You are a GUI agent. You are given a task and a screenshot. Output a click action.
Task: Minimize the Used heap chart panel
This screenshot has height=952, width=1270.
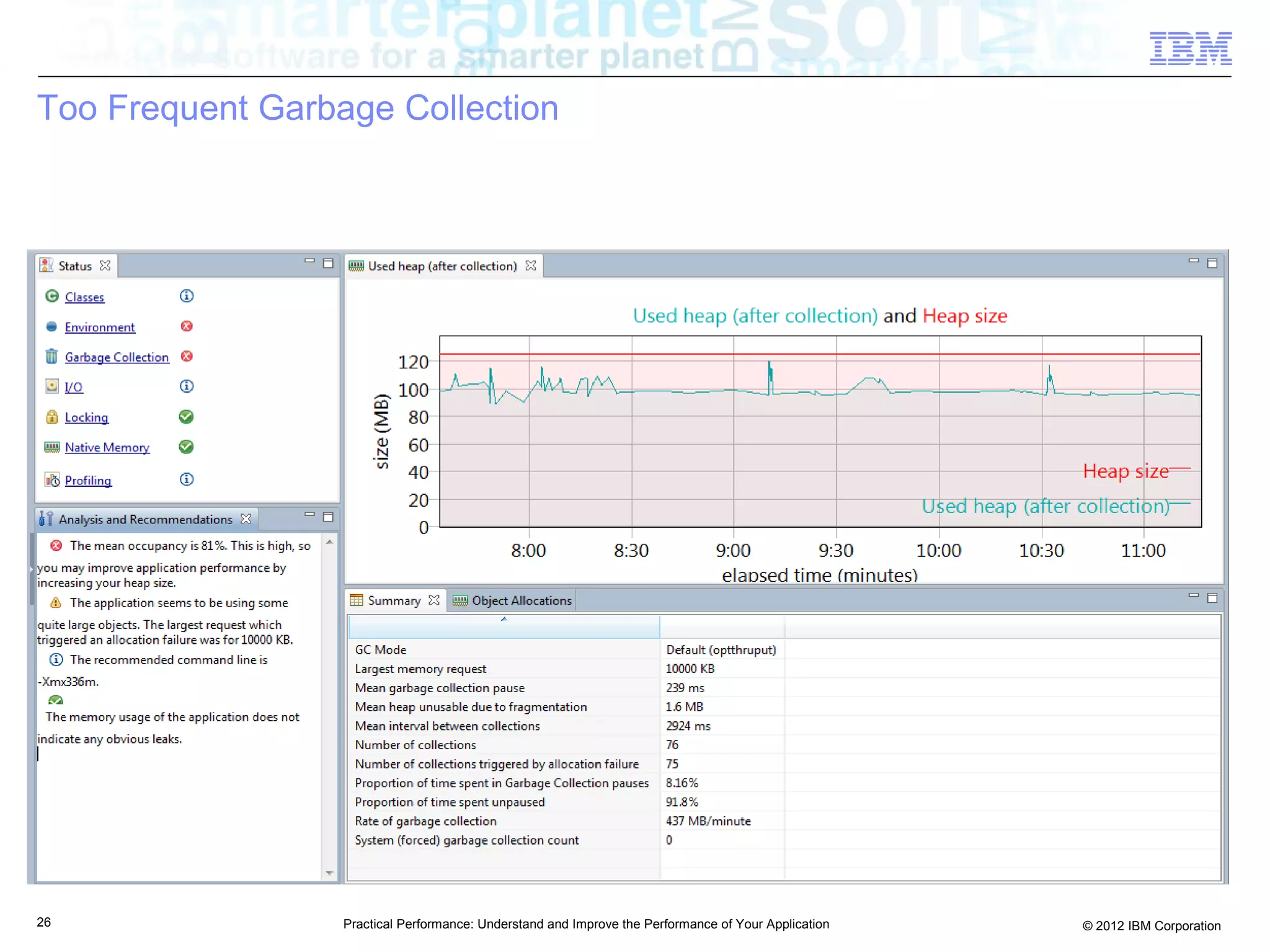(x=1194, y=262)
